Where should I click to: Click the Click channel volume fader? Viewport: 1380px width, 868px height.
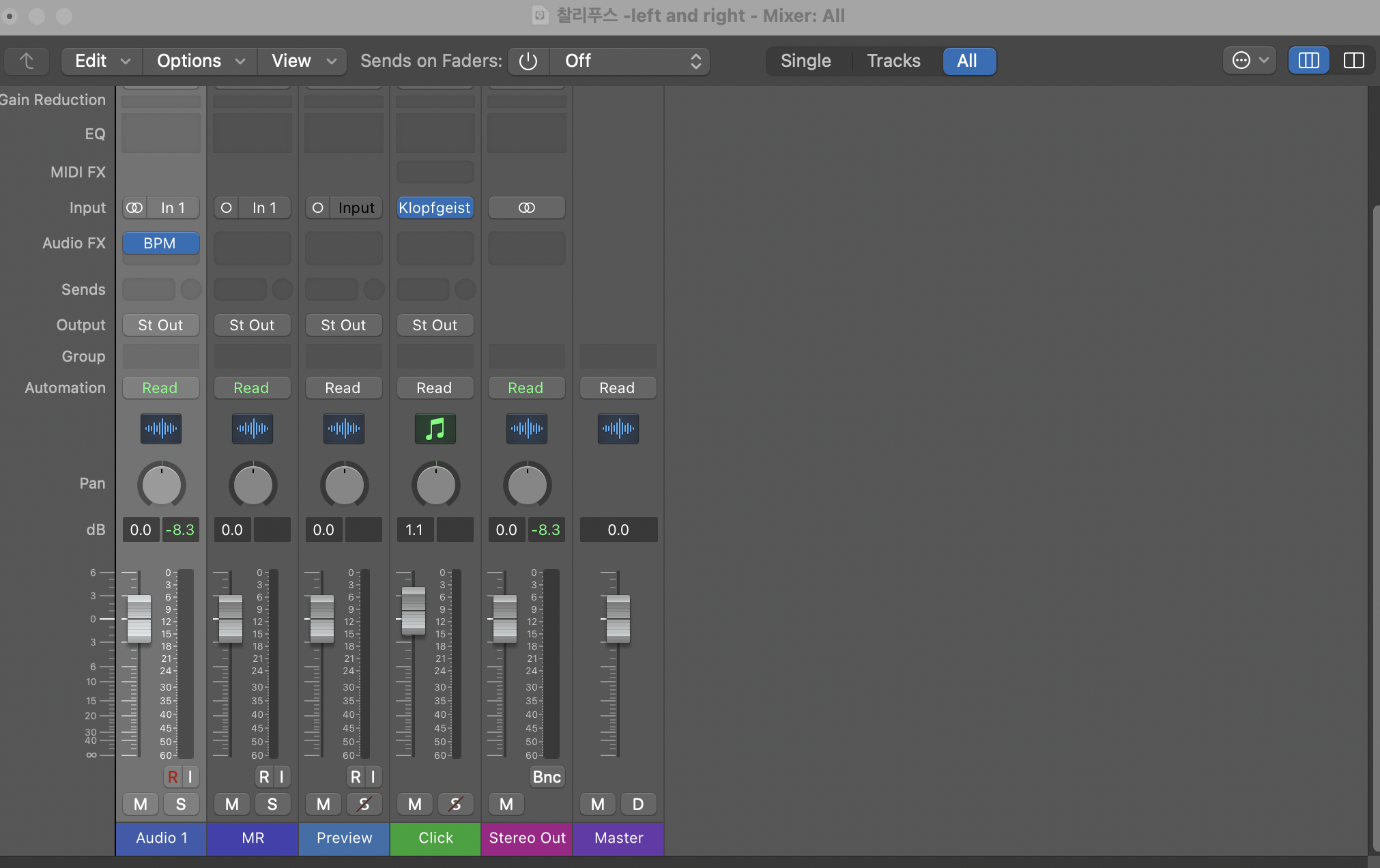pyautogui.click(x=413, y=610)
